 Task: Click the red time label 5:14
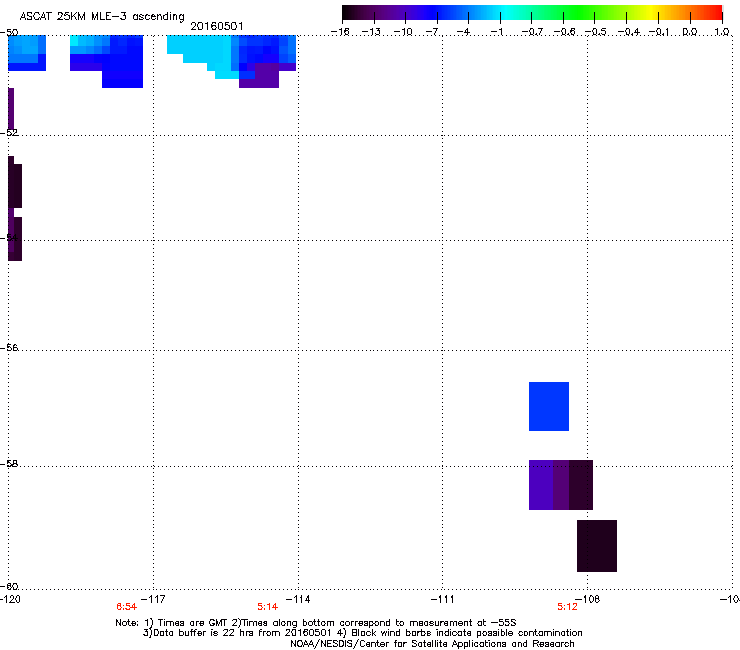click(x=267, y=607)
